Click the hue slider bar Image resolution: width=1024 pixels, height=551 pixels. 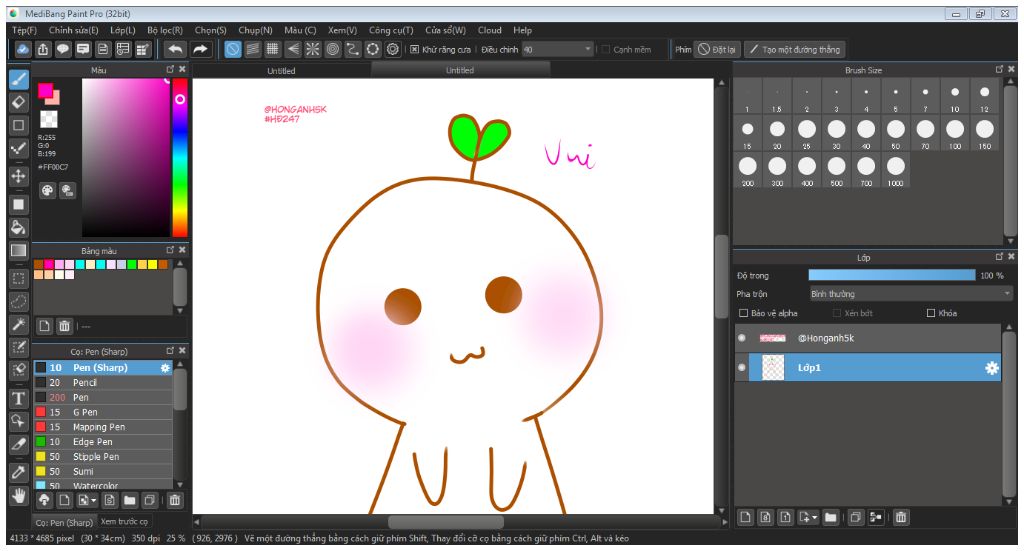(x=180, y=157)
